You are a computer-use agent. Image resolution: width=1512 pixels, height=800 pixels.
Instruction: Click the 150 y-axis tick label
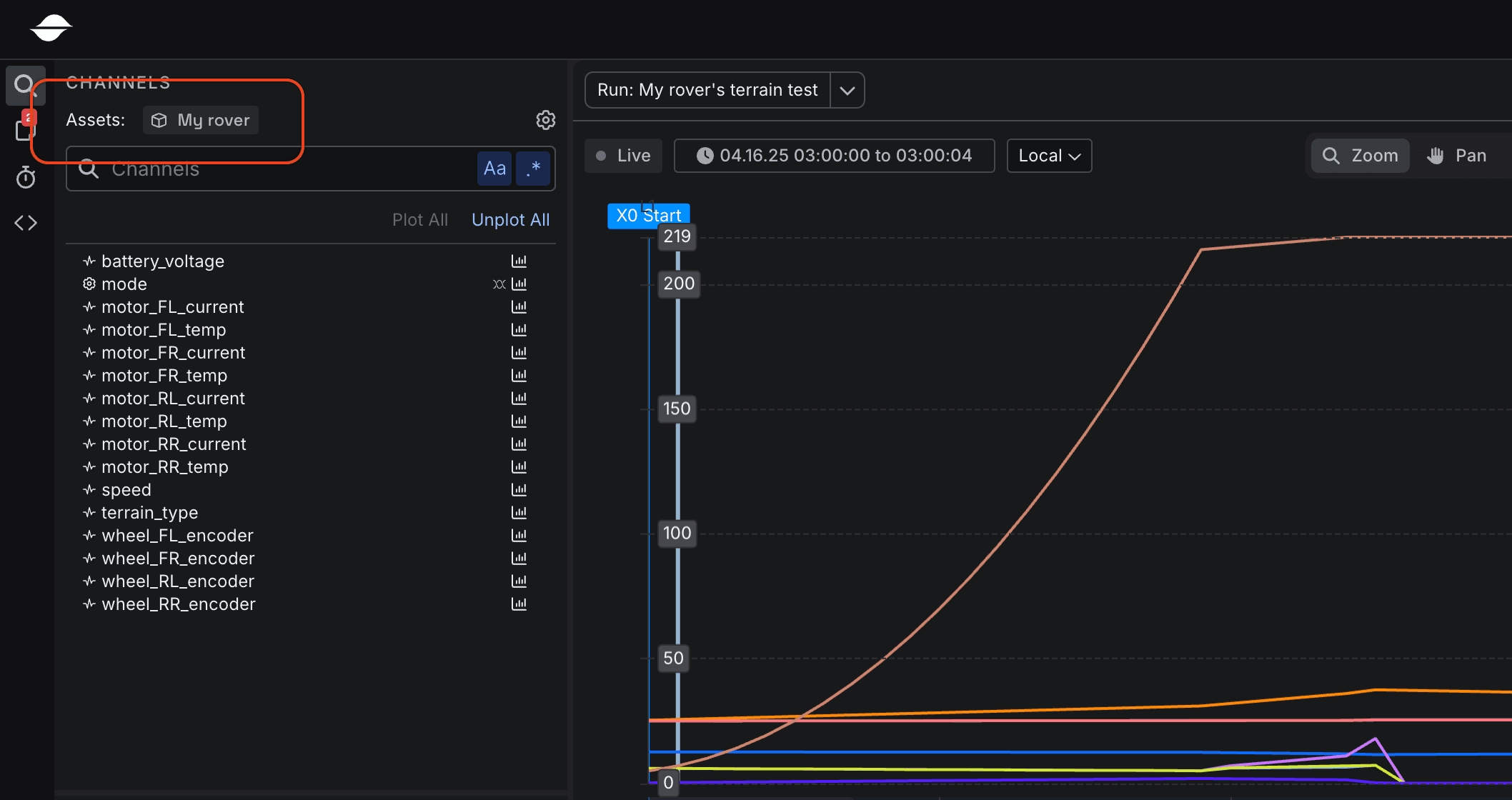677,409
